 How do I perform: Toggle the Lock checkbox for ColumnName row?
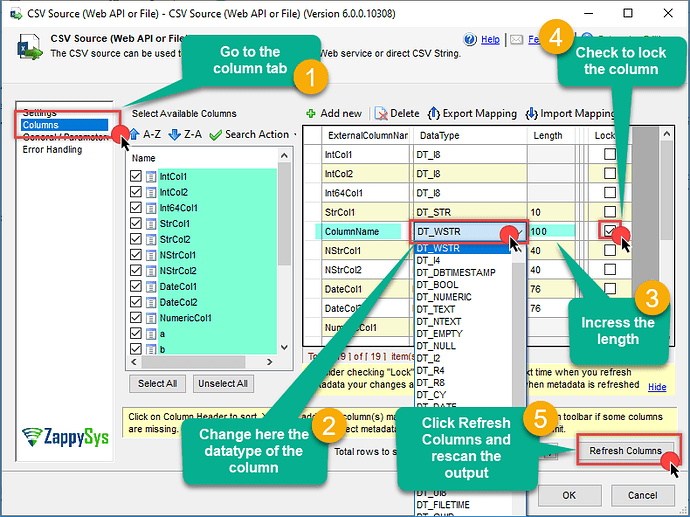(609, 231)
